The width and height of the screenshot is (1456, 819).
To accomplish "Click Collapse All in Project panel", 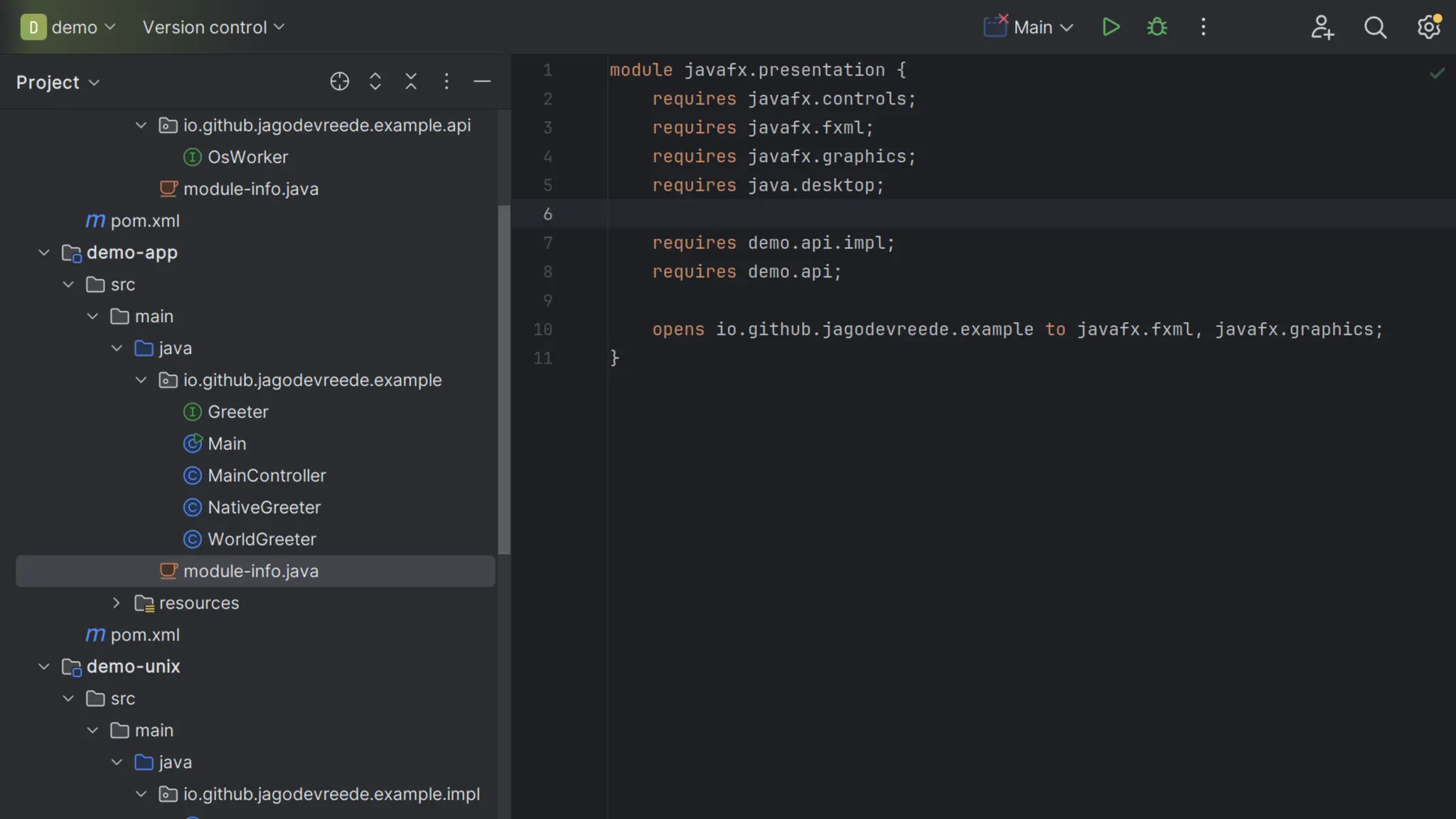I will pyautogui.click(x=411, y=82).
